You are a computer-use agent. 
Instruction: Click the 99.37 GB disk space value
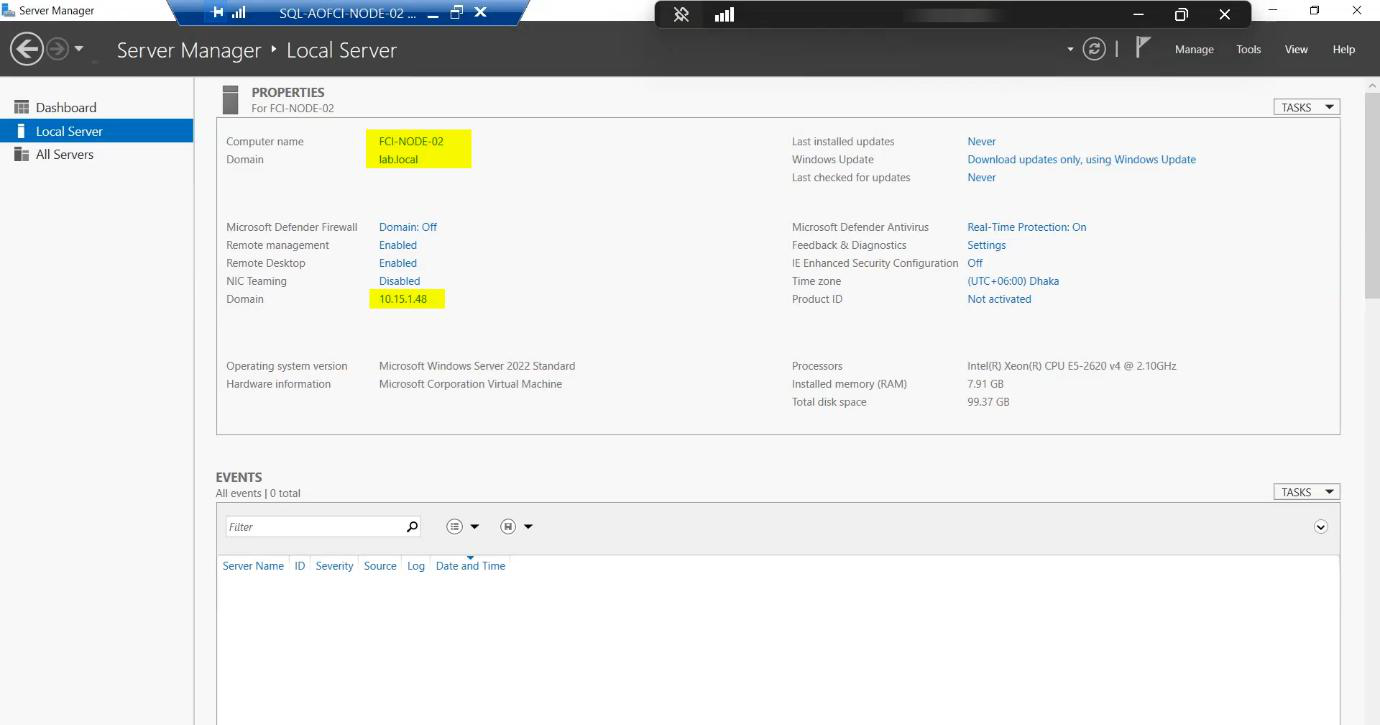(x=988, y=402)
